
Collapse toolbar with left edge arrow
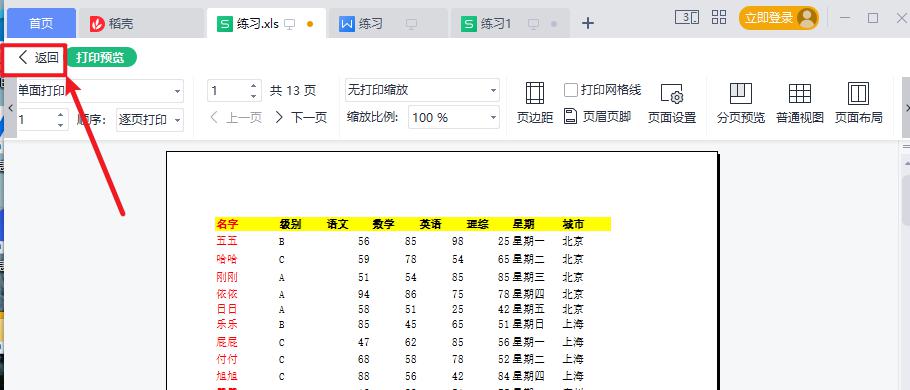(10, 108)
